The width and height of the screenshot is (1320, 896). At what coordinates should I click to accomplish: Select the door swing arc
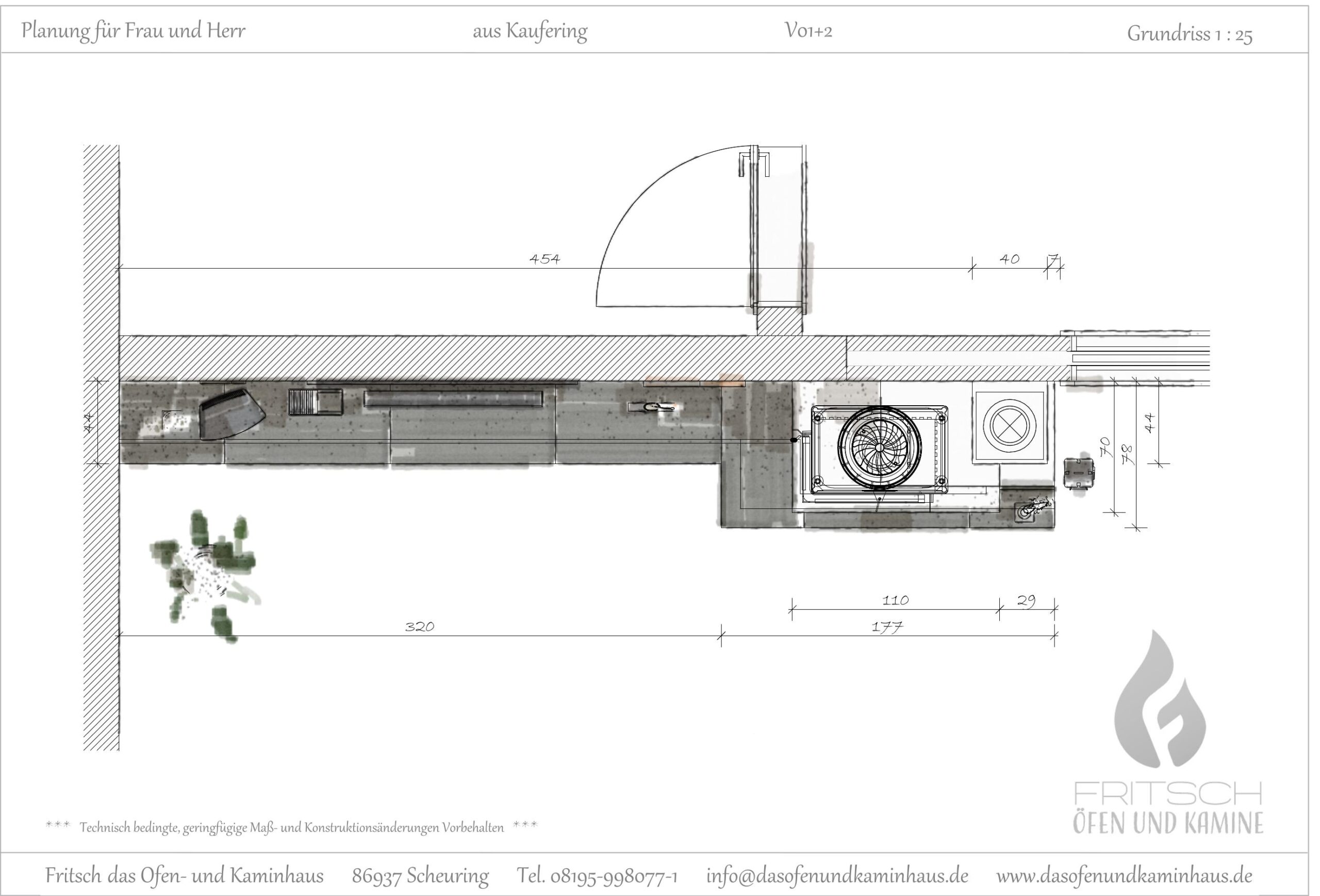click(676, 226)
